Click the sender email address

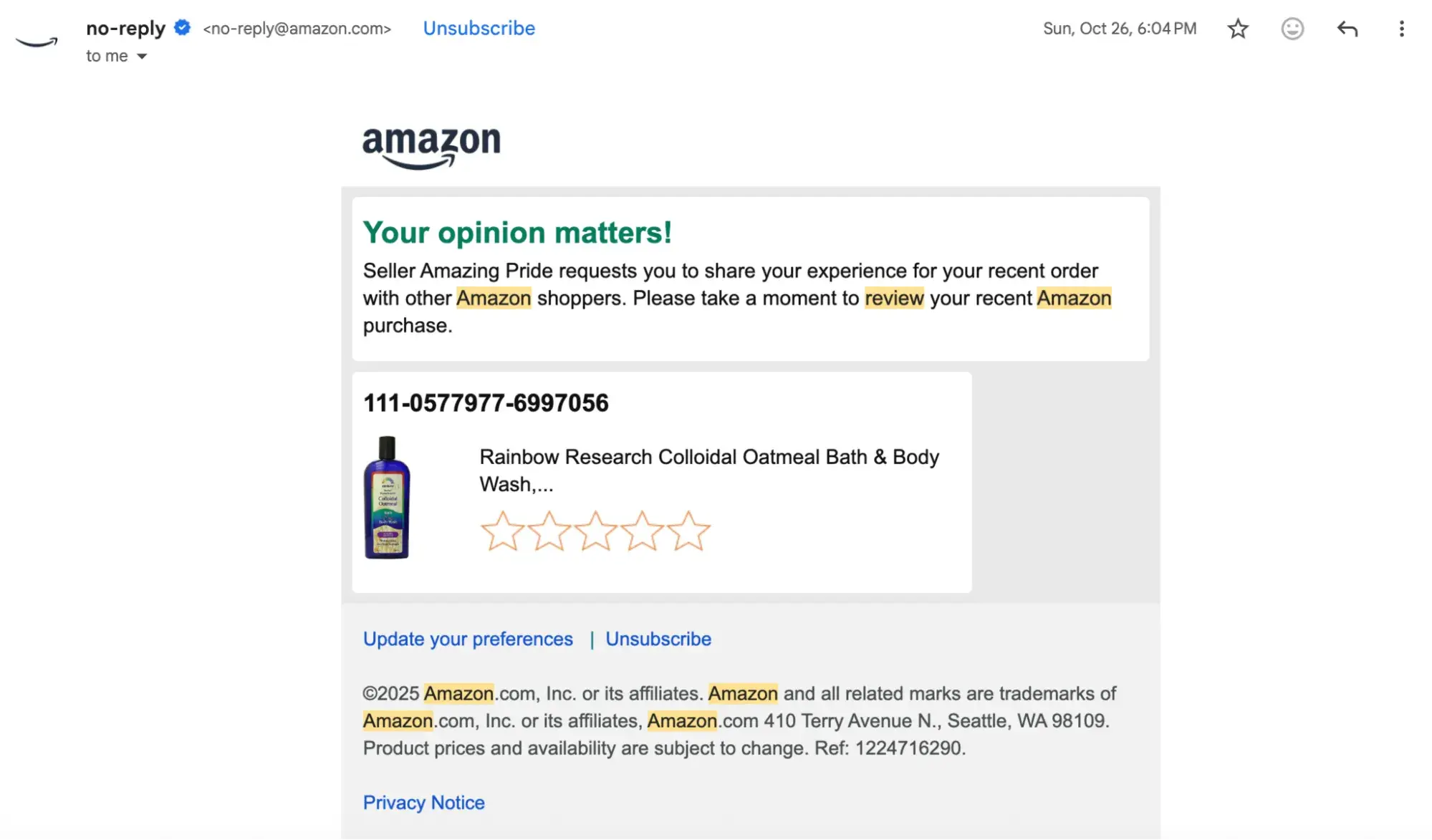(x=297, y=29)
